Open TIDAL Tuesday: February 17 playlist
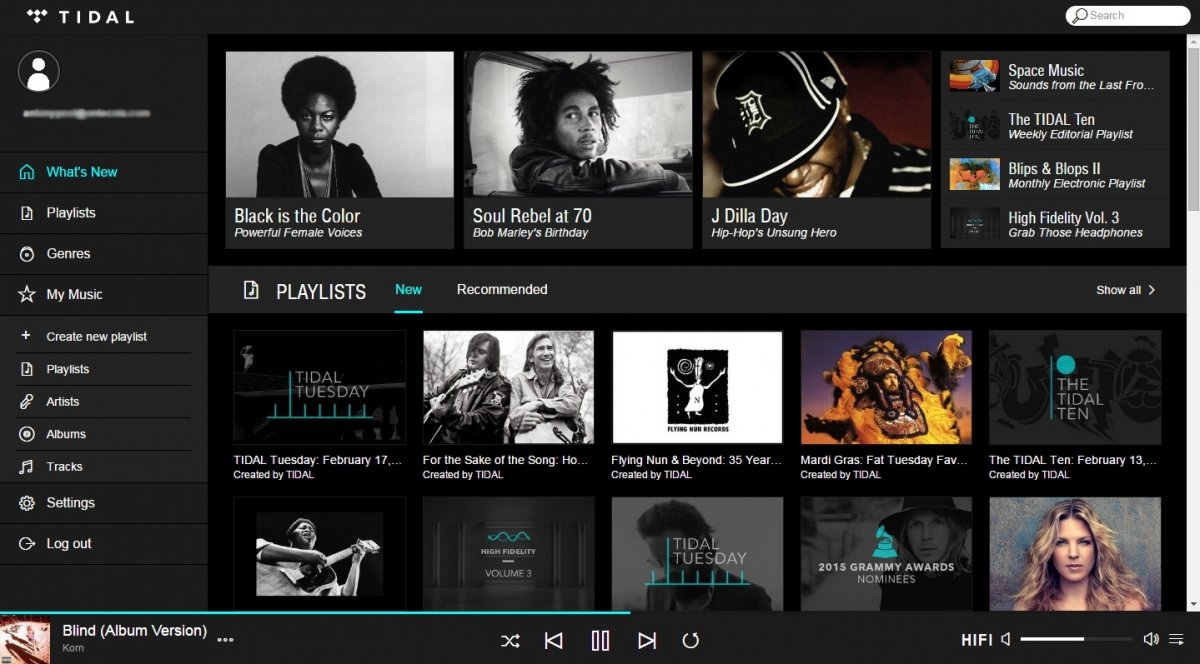 (x=319, y=405)
